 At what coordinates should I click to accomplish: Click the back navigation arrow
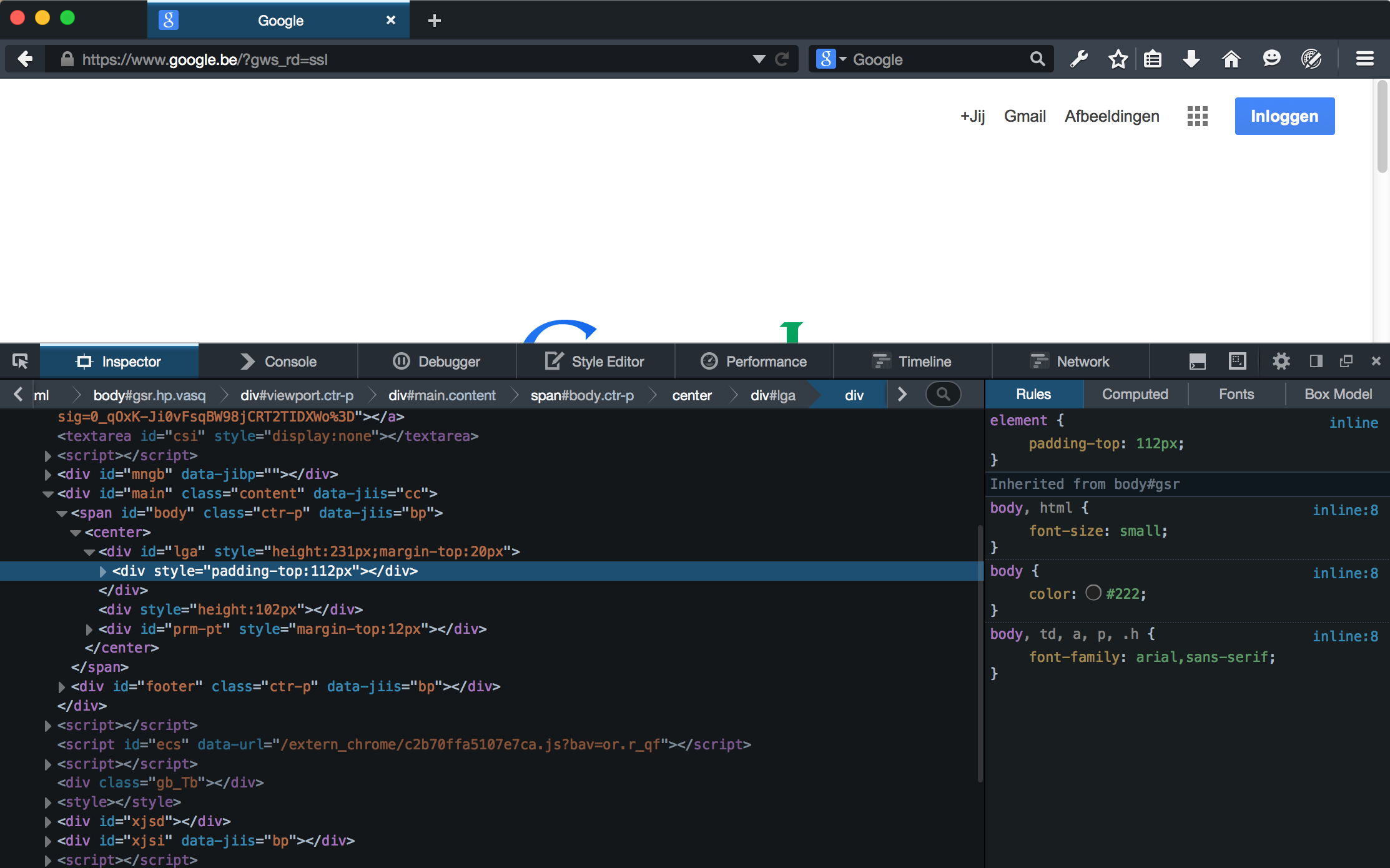pos(26,59)
